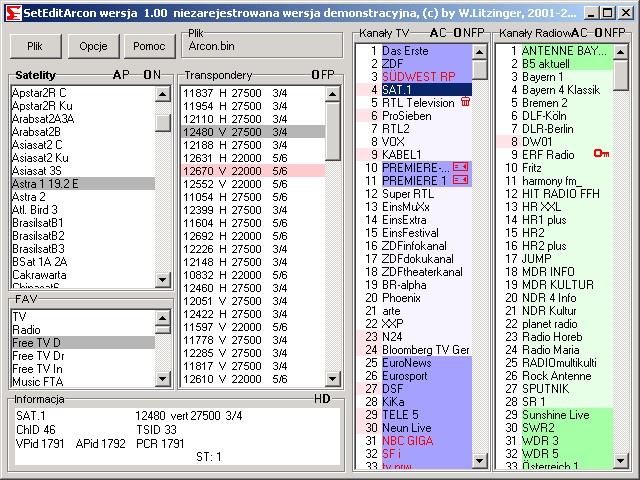The width and height of the screenshot is (640, 480).
Task: Toggle the HD marker in the Informacja panel
Action: point(322,398)
